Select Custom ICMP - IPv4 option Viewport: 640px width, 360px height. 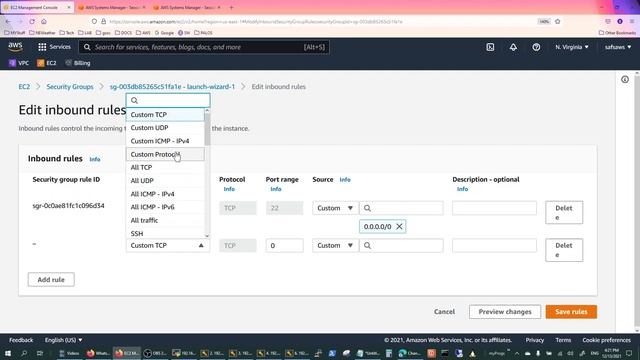tap(165, 141)
